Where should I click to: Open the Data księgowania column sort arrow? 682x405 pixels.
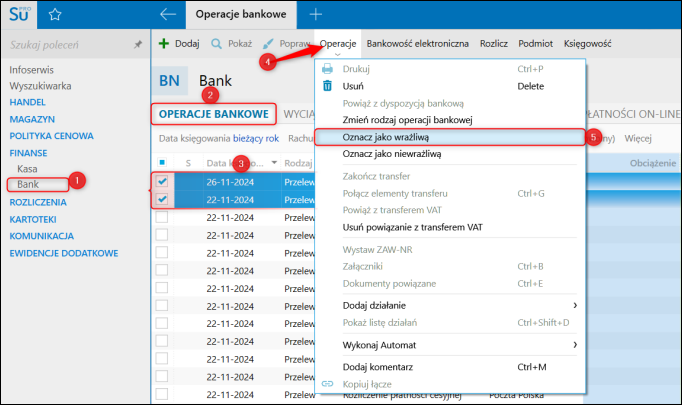tap(274, 163)
